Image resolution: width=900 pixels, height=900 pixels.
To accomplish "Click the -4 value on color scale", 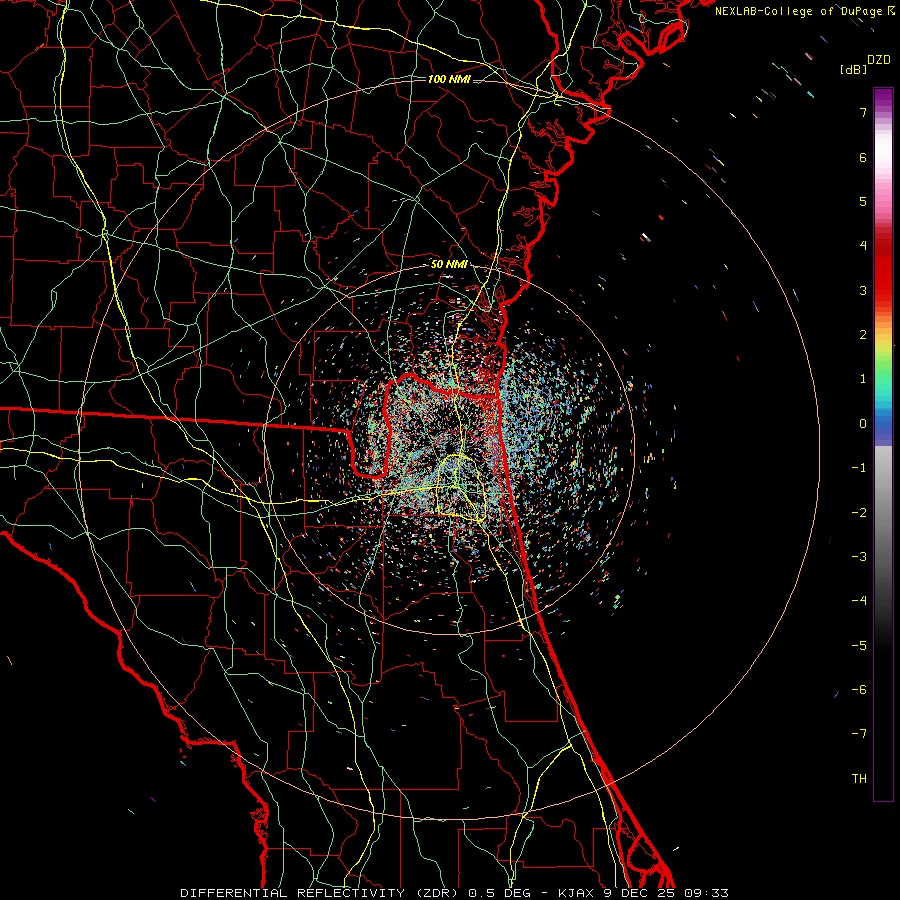I will (x=859, y=601).
